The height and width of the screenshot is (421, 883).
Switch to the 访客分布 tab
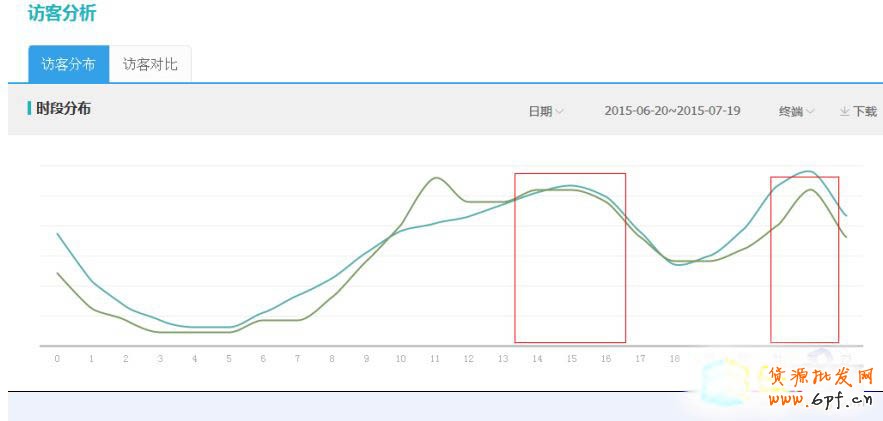[68, 64]
